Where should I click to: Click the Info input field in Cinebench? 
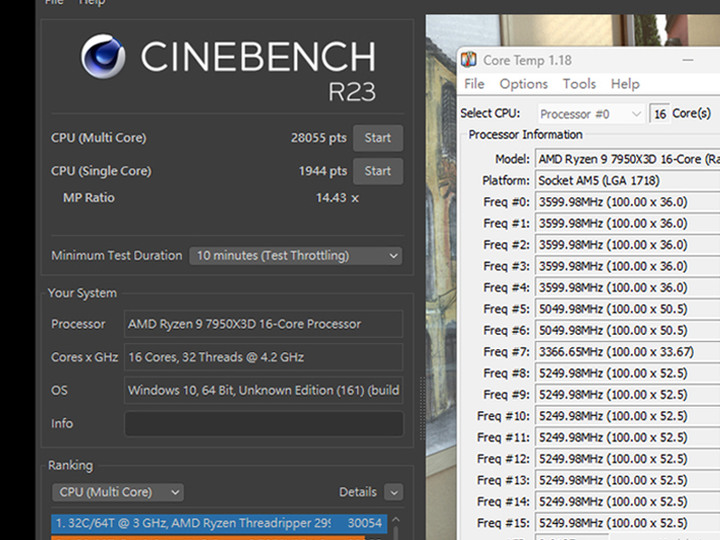click(264, 423)
